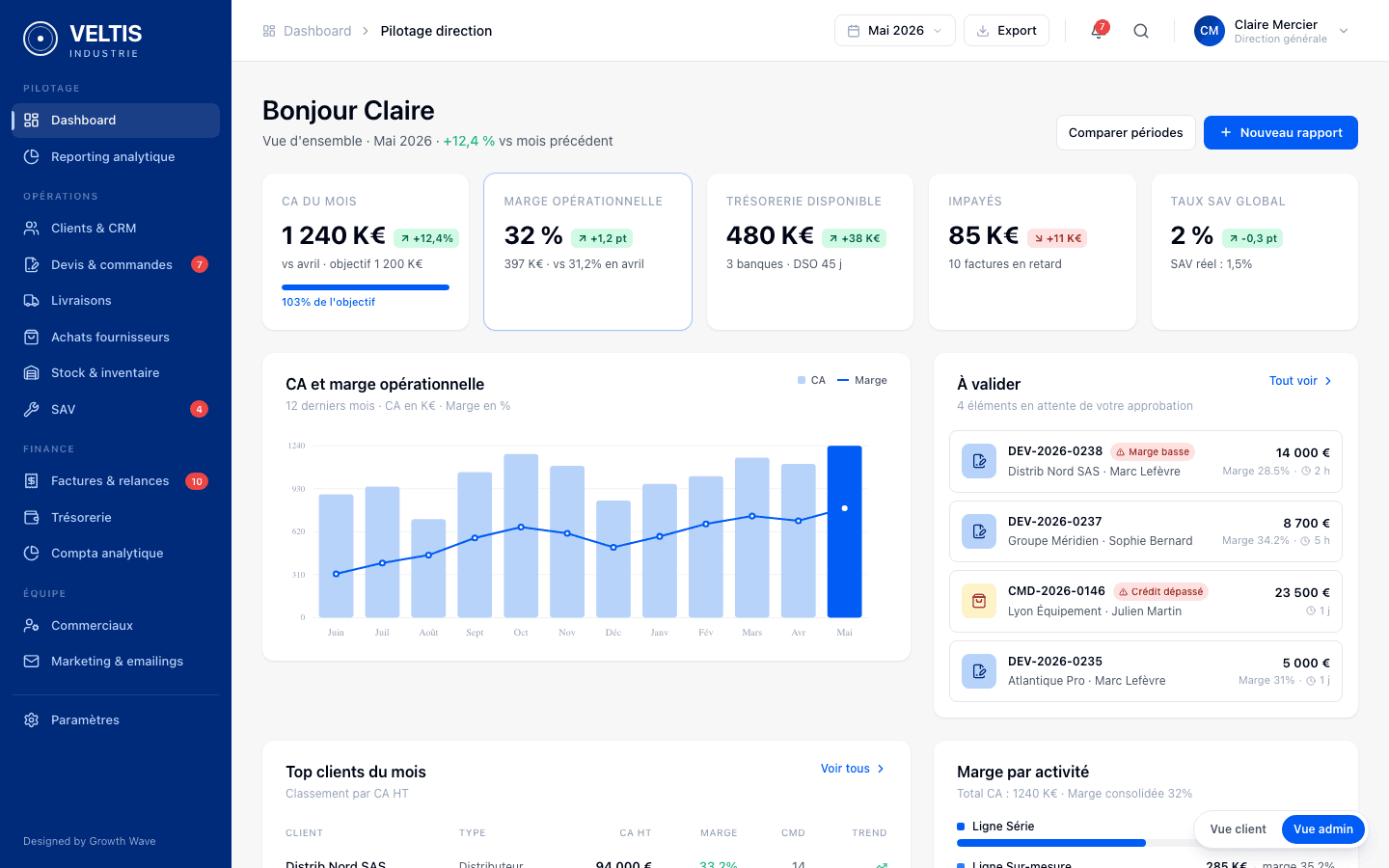Viewport: 1389px width, 868px height.
Task: Click the Stock & inventaire icon
Action: [x=32, y=373]
